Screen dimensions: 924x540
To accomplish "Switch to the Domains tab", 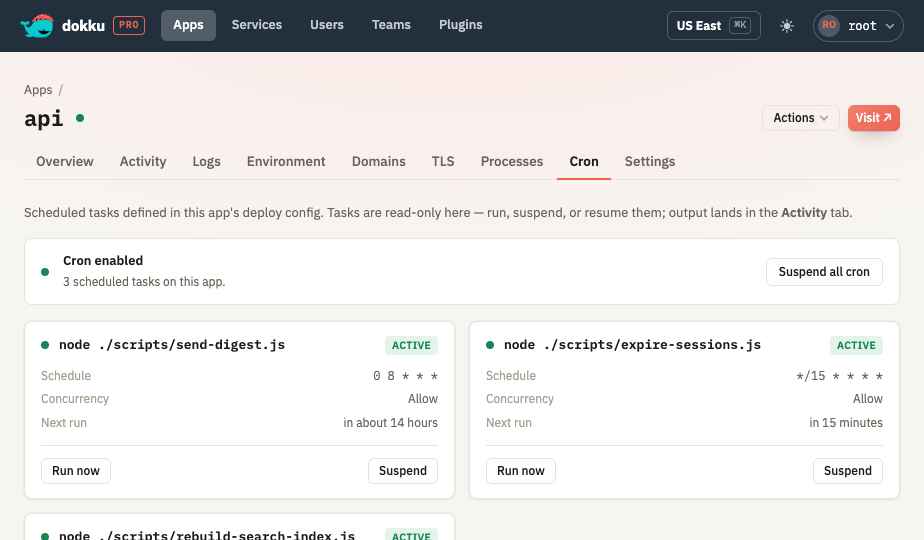I will click(x=379, y=162).
